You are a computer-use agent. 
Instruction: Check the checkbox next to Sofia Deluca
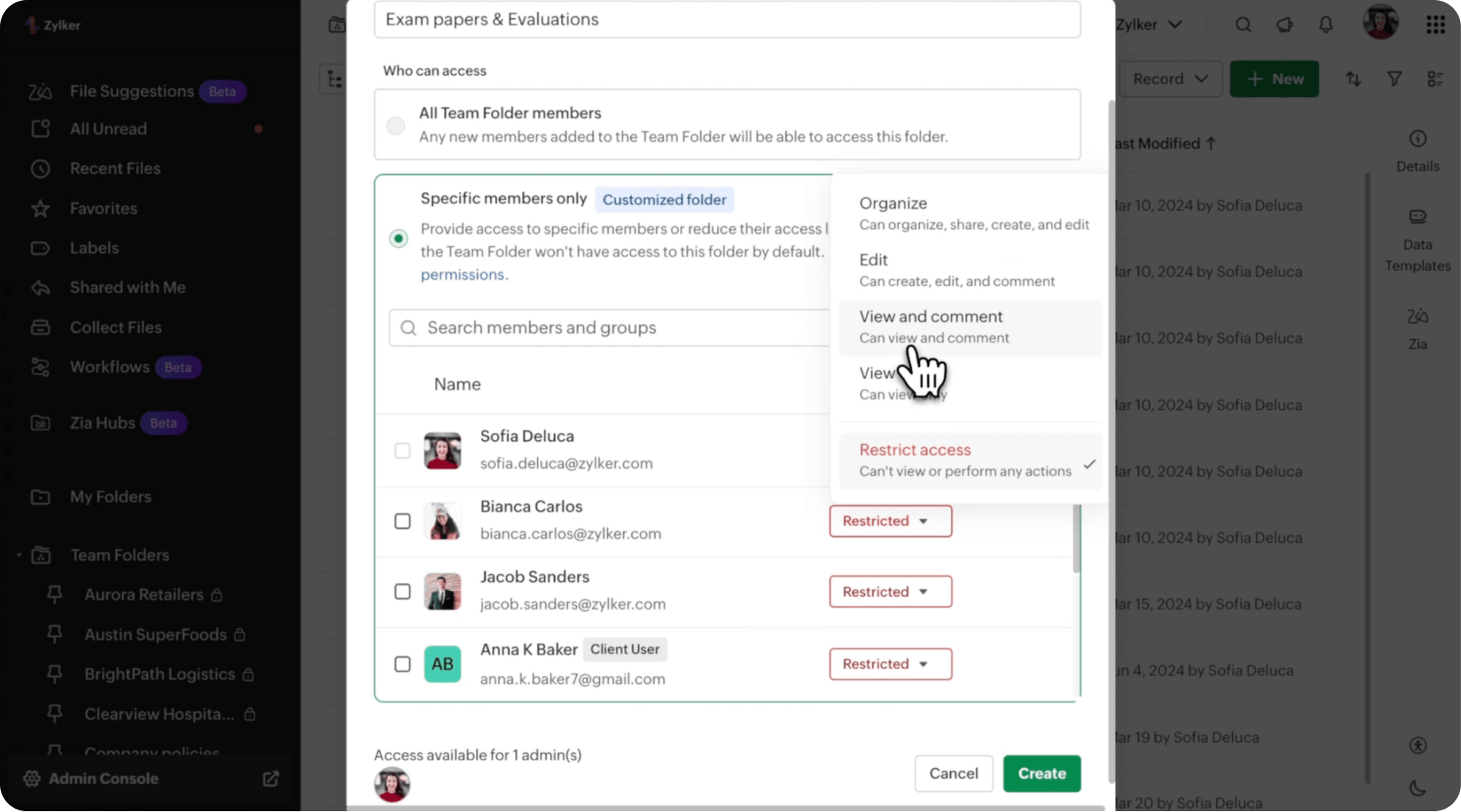[402, 450]
